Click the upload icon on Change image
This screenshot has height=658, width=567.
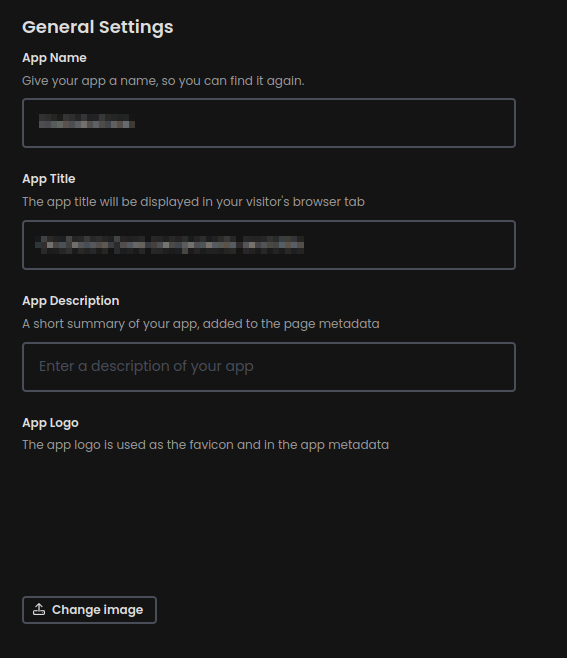pyautogui.click(x=39, y=609)
